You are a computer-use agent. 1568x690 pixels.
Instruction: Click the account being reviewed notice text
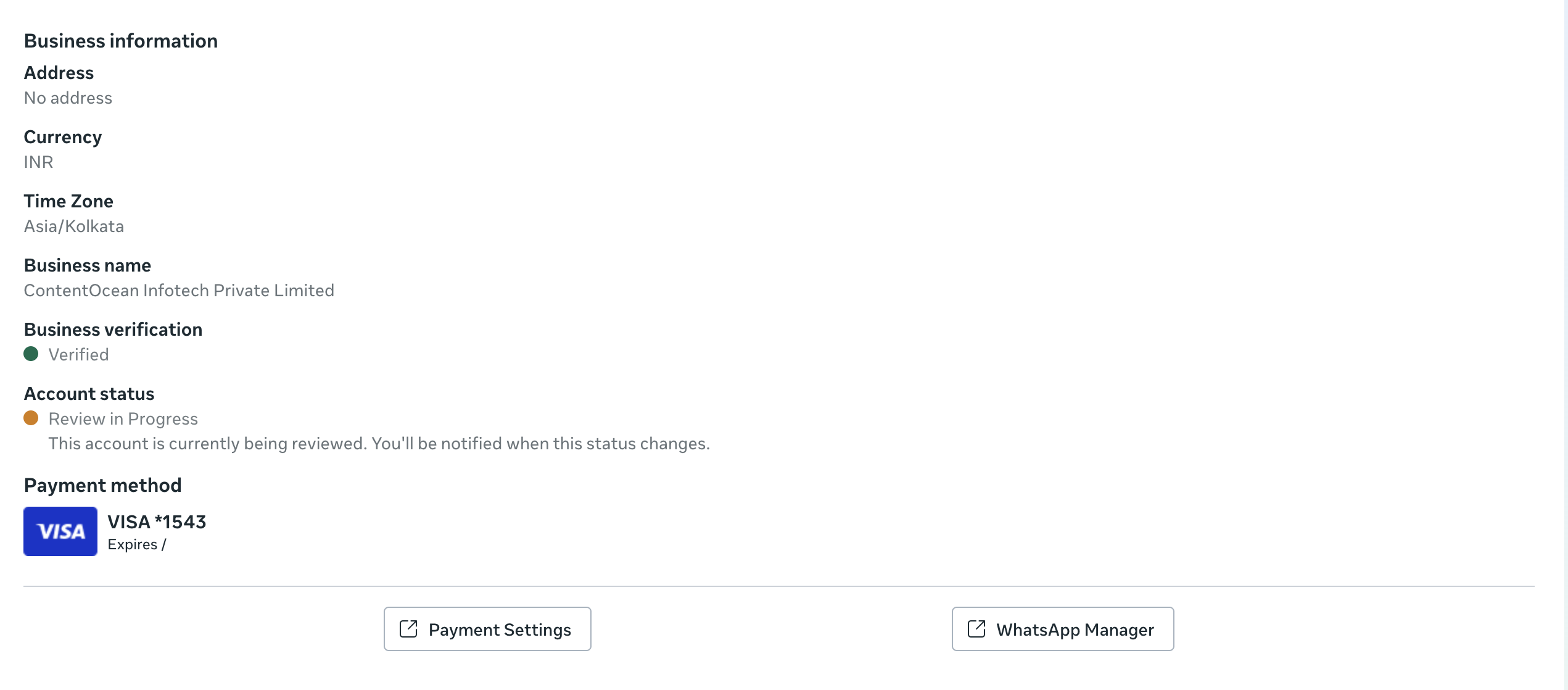click(379, 444)
